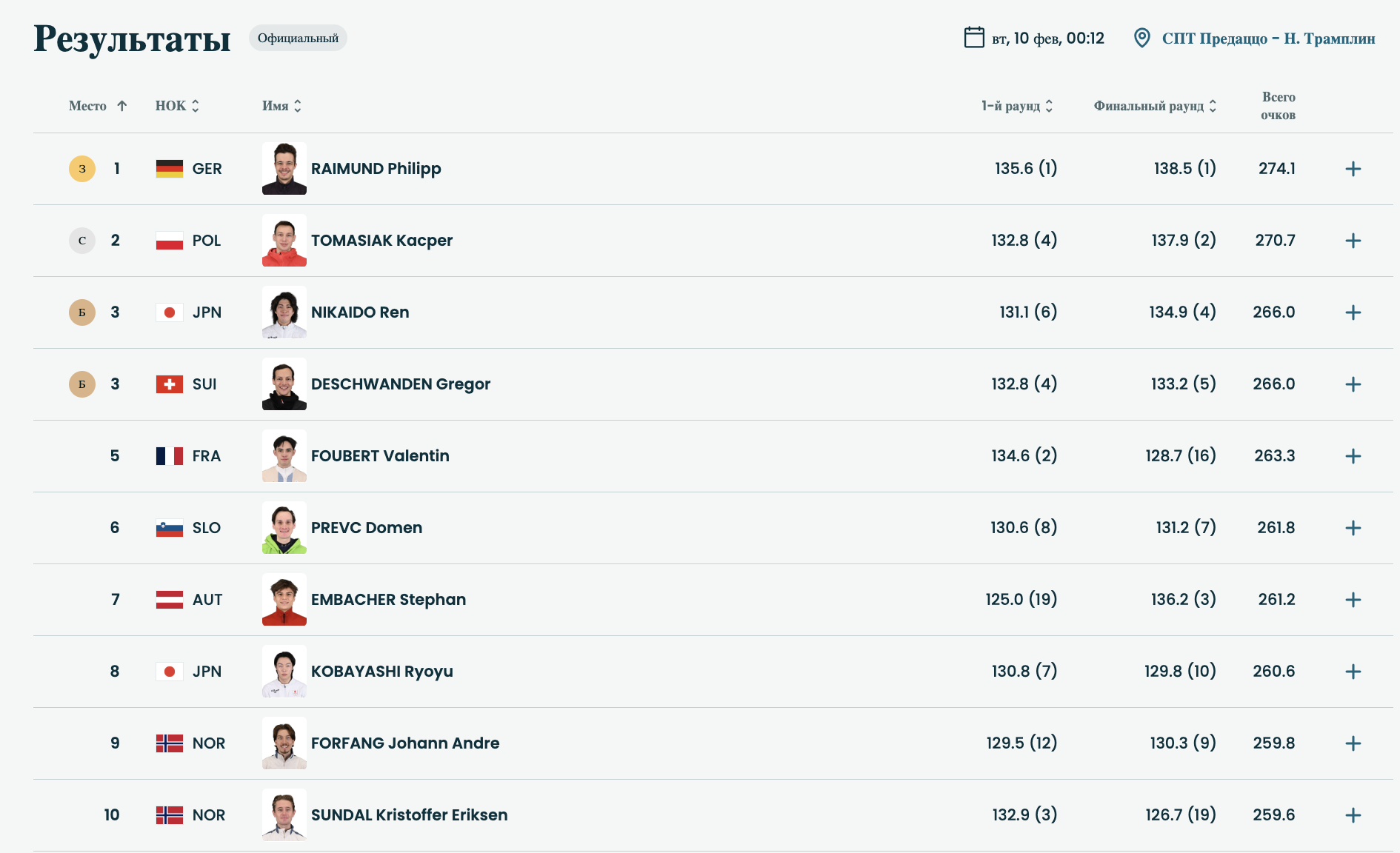Click PREVC Domen's portrait photo
1400x853 pixels.
[x=284, y=528]
